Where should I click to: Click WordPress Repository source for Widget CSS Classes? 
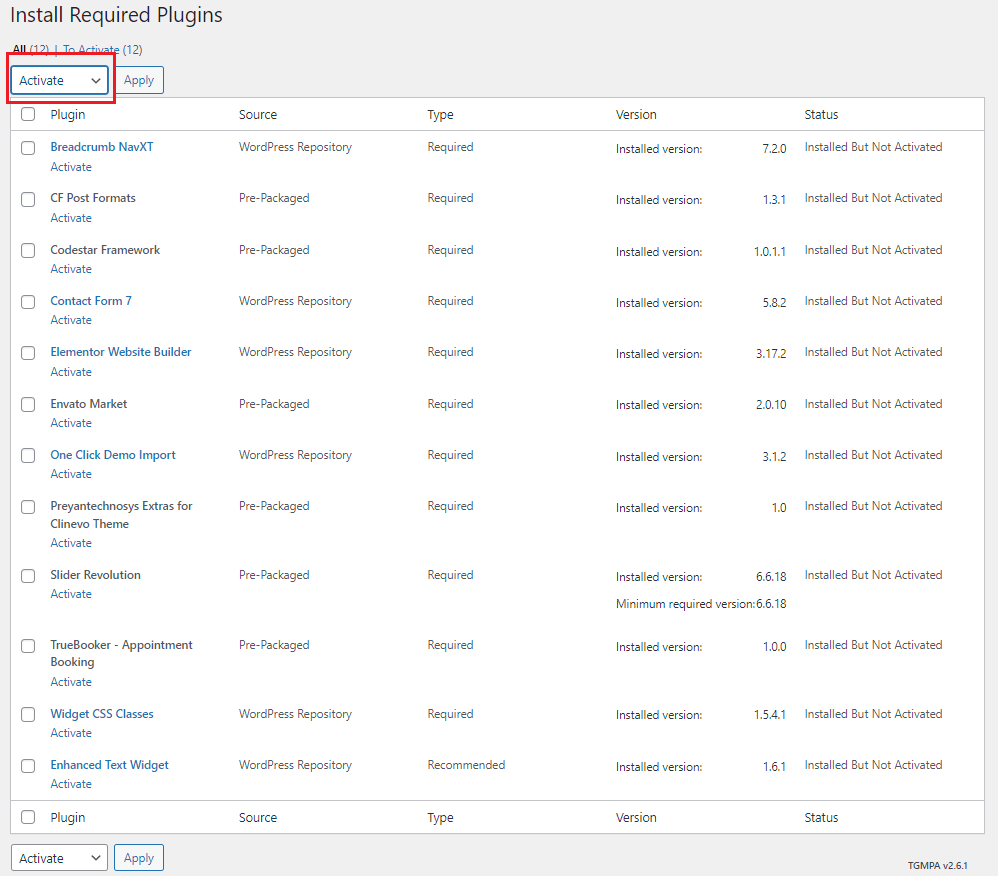[295, 714]
